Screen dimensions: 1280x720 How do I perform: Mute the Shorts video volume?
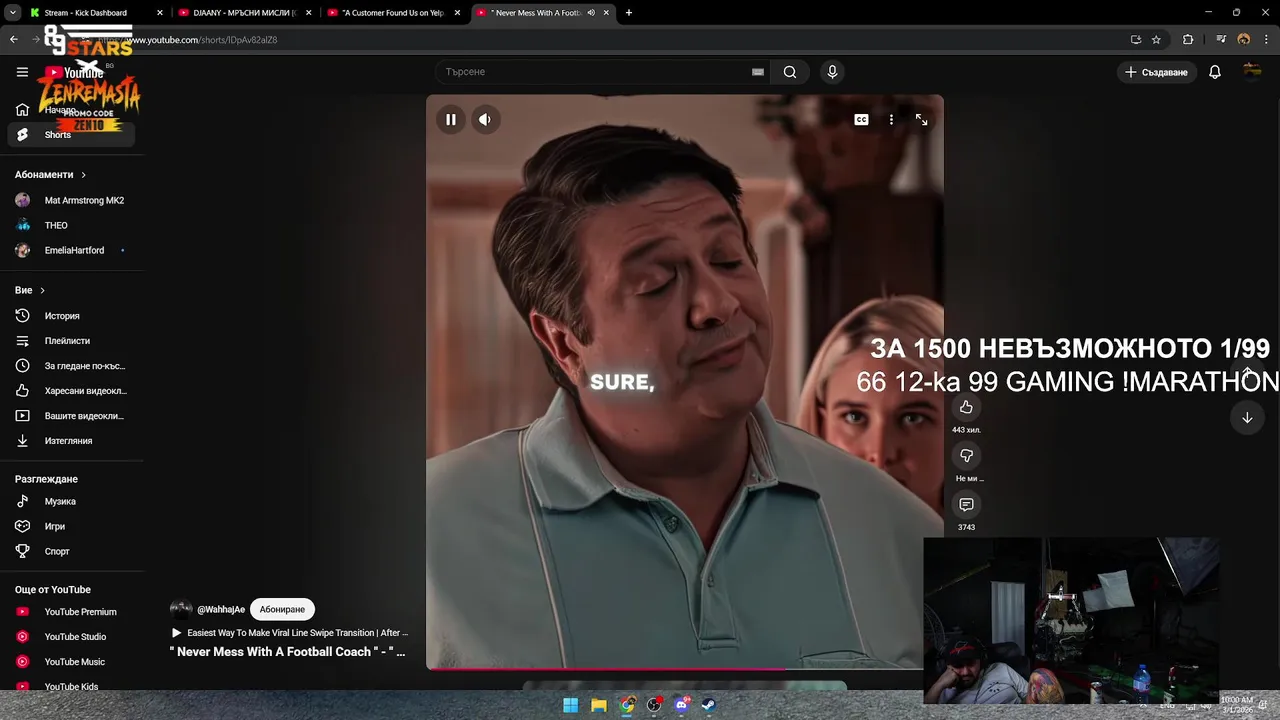tap(485, 120)
